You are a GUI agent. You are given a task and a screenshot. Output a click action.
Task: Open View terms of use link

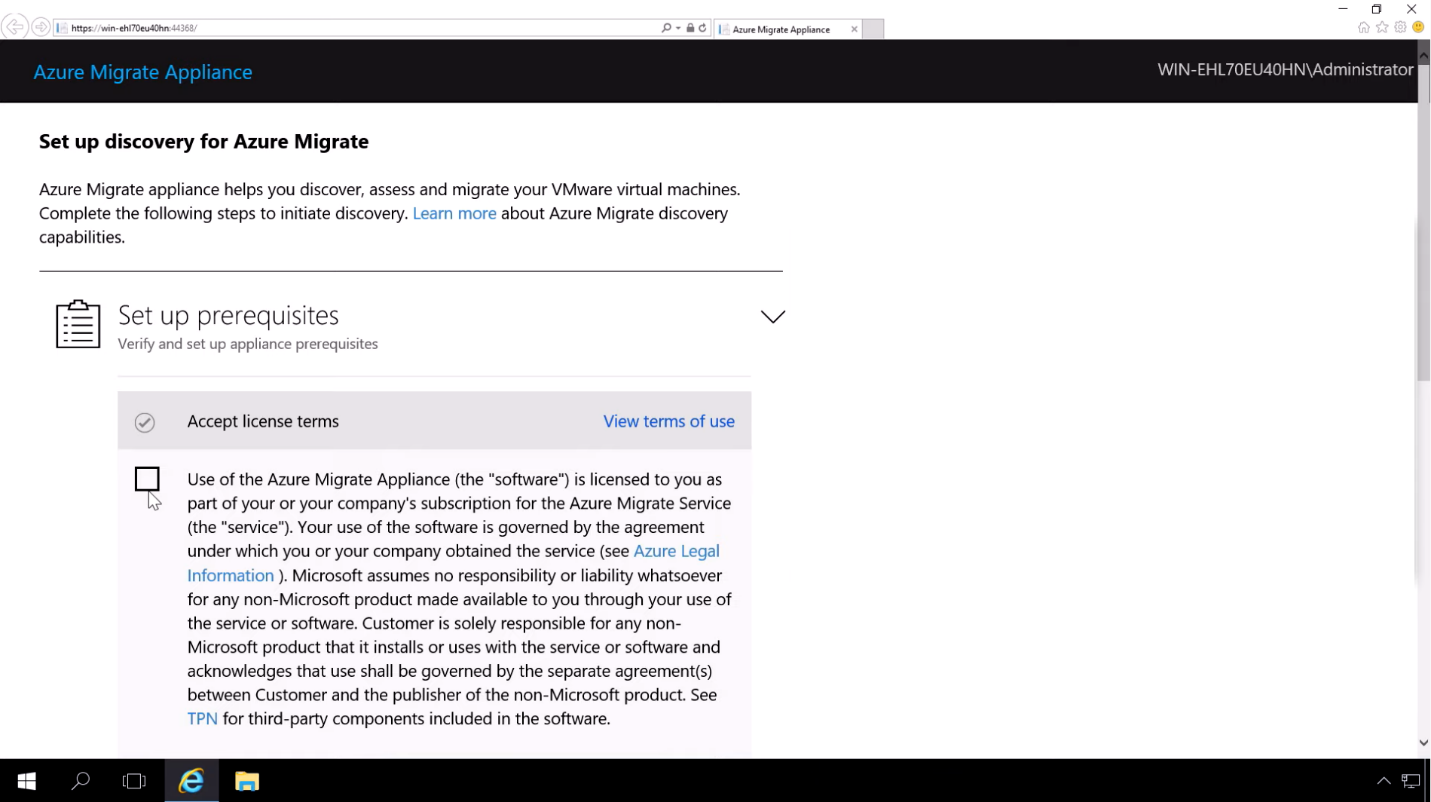pos(669,421)
